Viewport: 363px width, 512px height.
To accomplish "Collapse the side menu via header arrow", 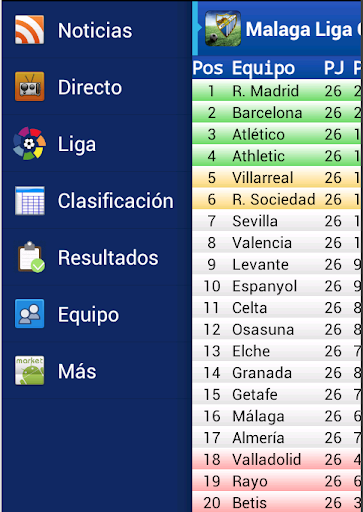I will pyautogui.click(x=199, y=29).
